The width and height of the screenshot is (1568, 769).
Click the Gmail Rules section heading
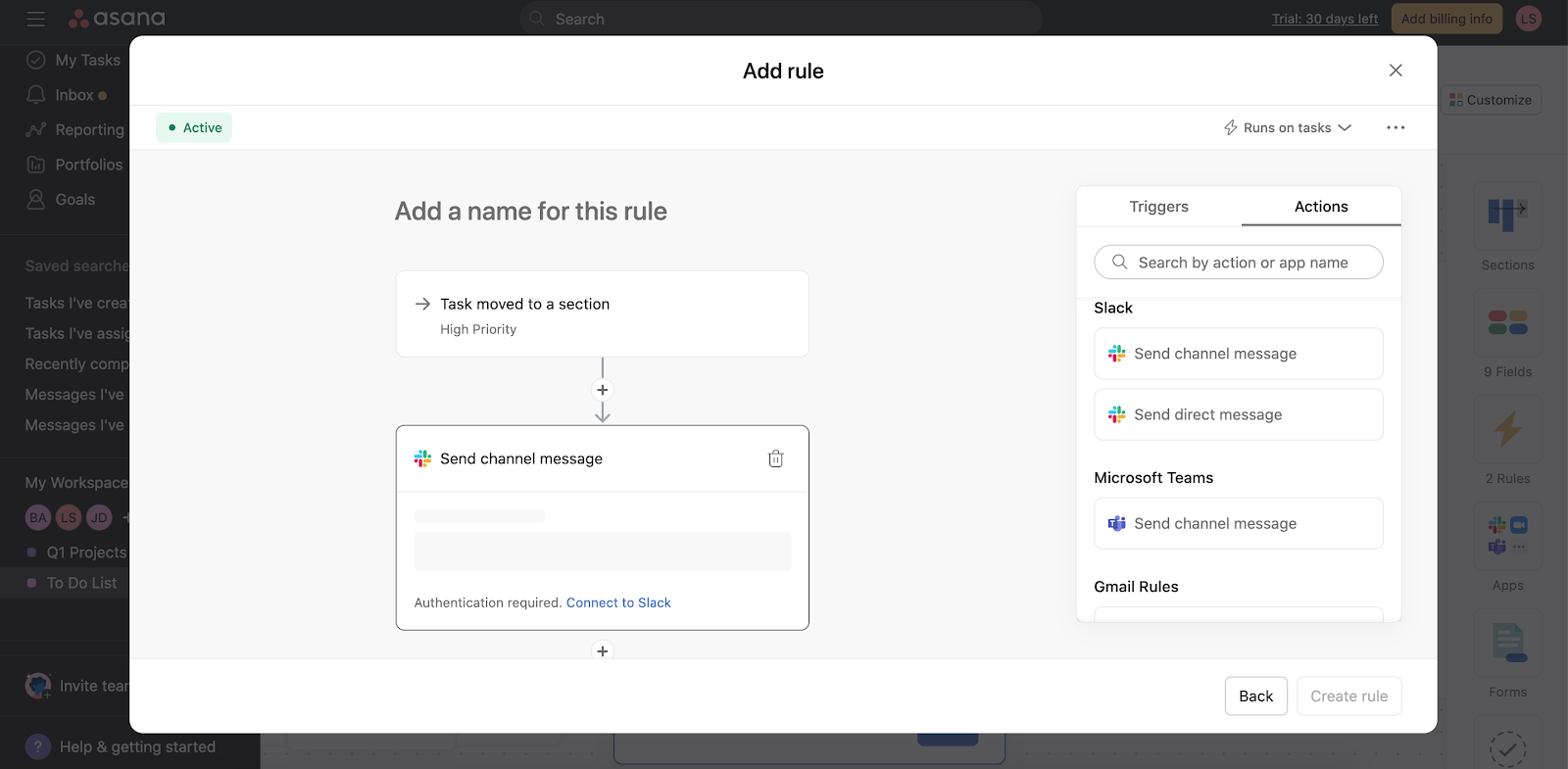pyautogui.click(x=1136, y=587)
